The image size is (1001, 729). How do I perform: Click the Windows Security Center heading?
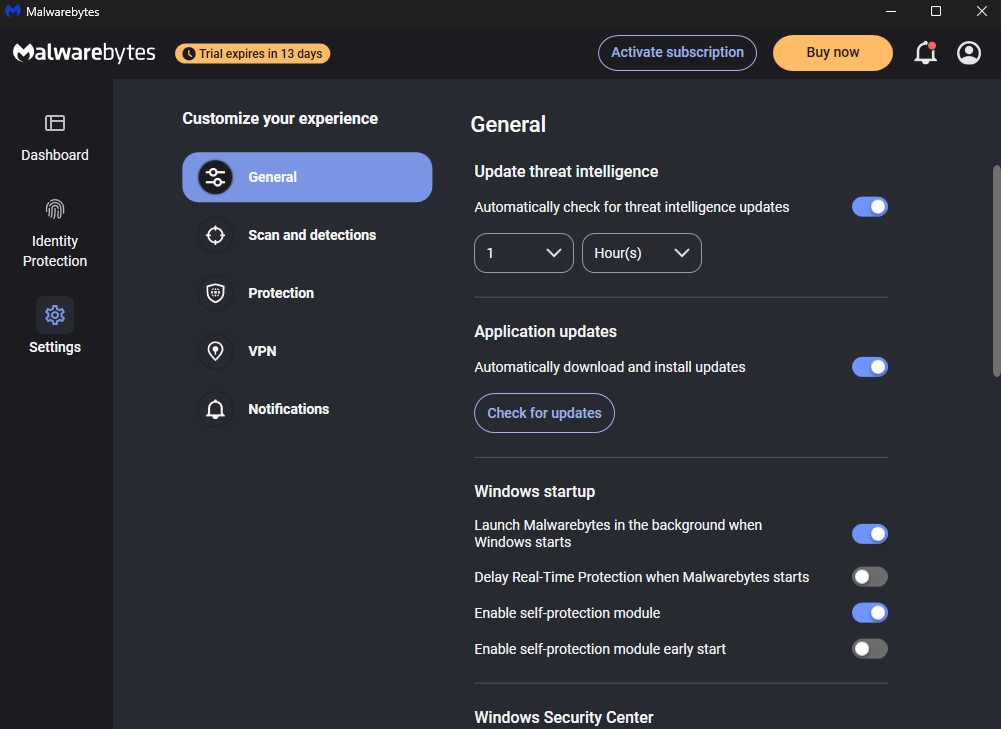tap(564, 718)
